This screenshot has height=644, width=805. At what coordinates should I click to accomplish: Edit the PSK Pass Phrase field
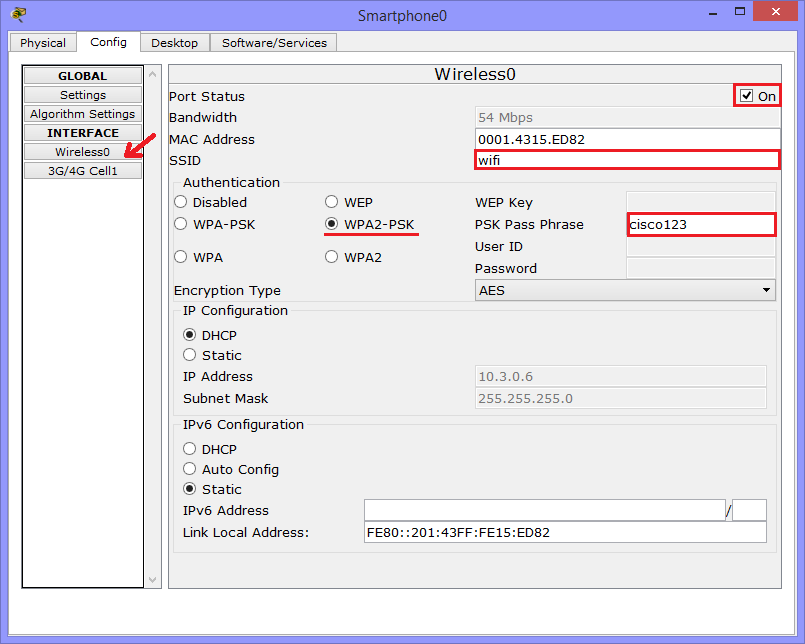point(701,224)
